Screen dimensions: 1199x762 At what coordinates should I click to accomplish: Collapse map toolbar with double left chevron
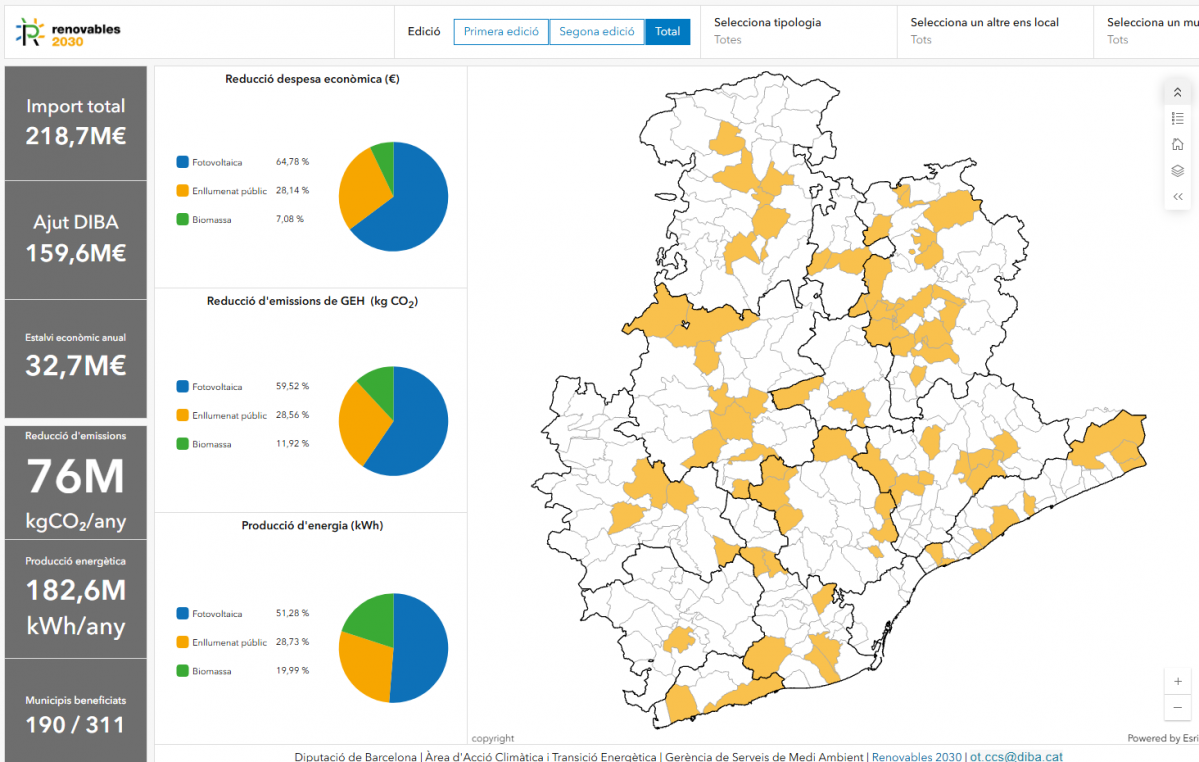[x=1177, y=197]
